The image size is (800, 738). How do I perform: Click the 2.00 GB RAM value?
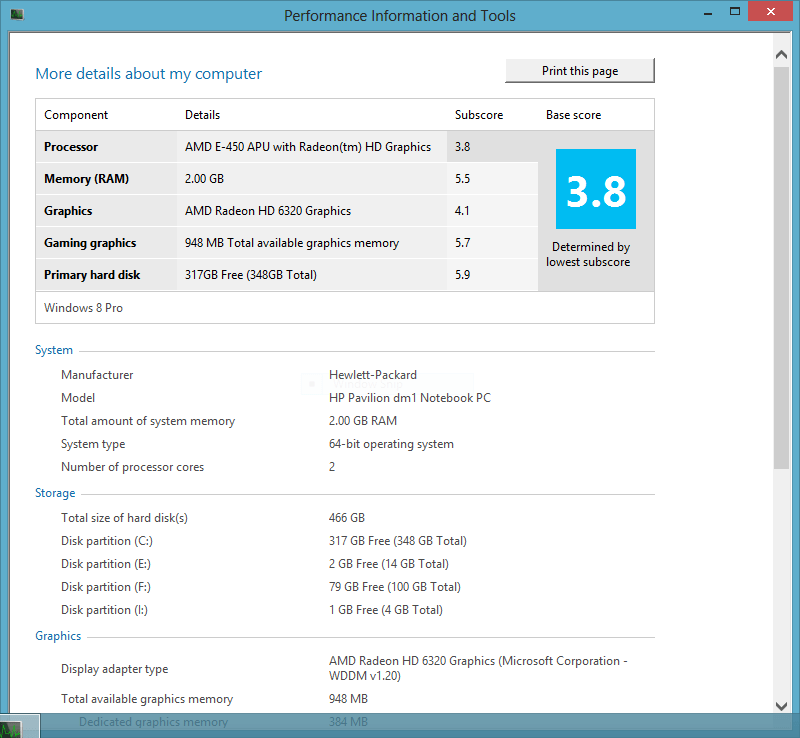pyautogui.click(x=363, y=421)
